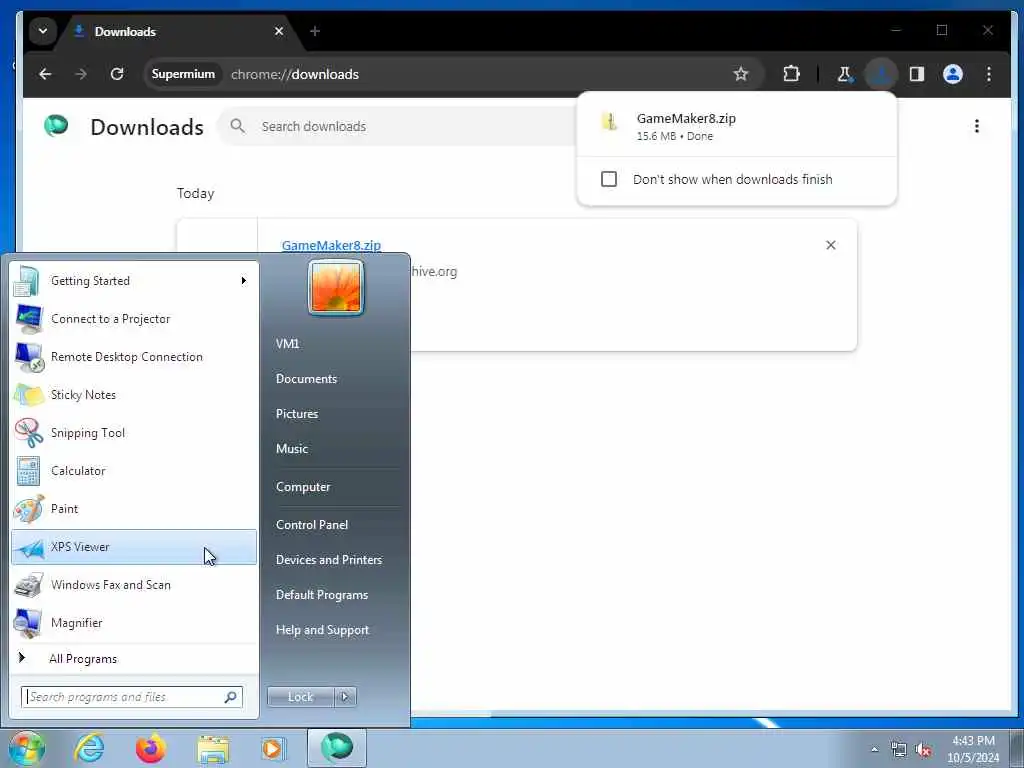Image resolution: width=1024 pixels, height=768 pixels.
Task: Toggle the side panel icon
Action: pyautogui.click(x=917, y=74)
